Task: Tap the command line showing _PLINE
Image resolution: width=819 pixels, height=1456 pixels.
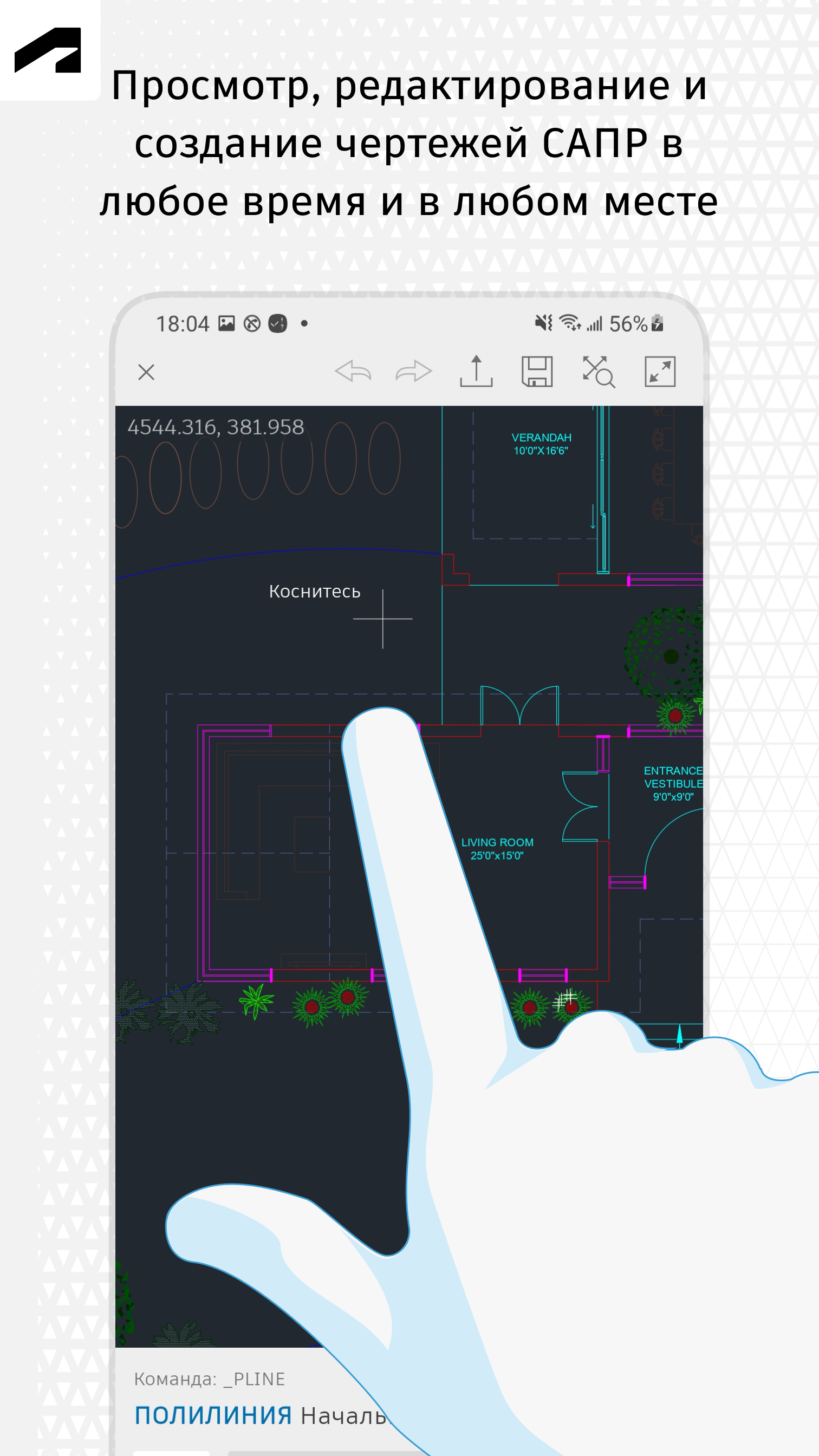Action: [210, 1379]
